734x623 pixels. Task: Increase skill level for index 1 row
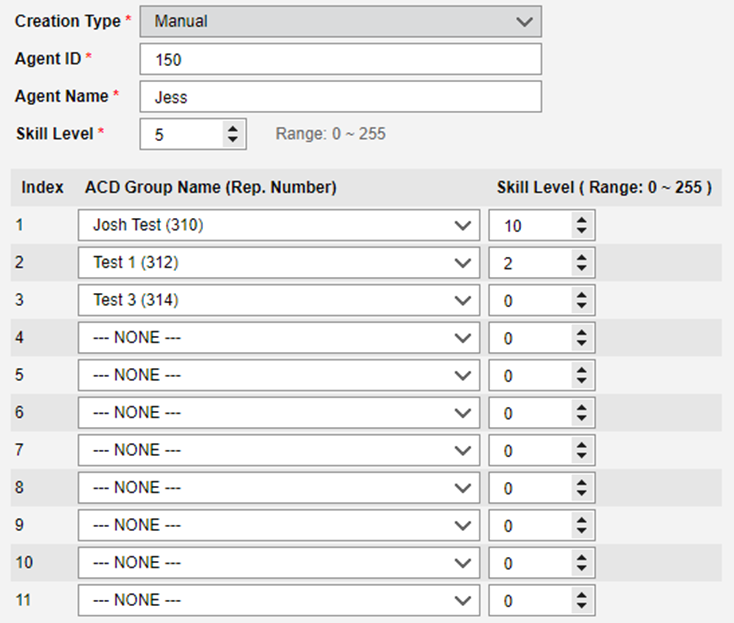pos(581,220)
